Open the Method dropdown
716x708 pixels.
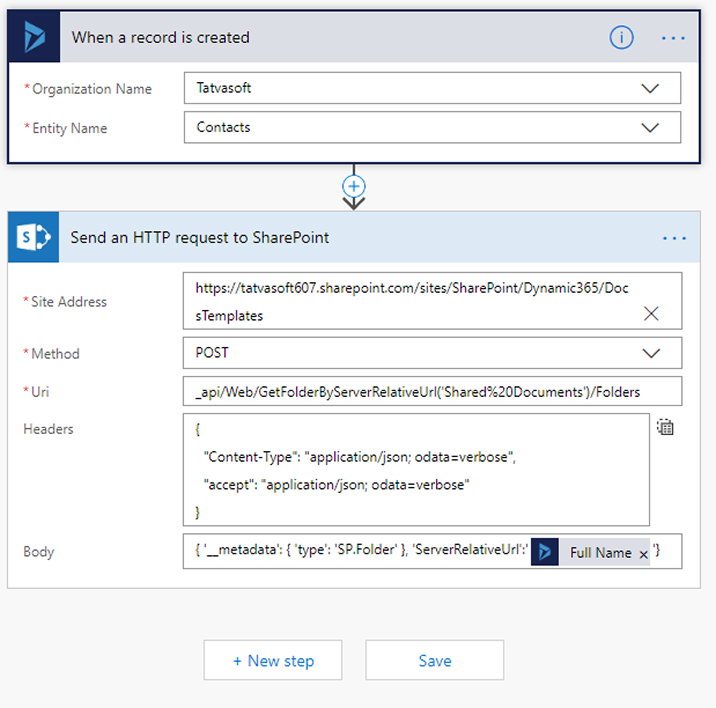(x=651, y=353)
